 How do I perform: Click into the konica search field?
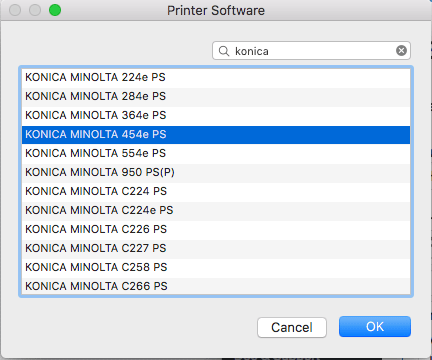[311, 51]
